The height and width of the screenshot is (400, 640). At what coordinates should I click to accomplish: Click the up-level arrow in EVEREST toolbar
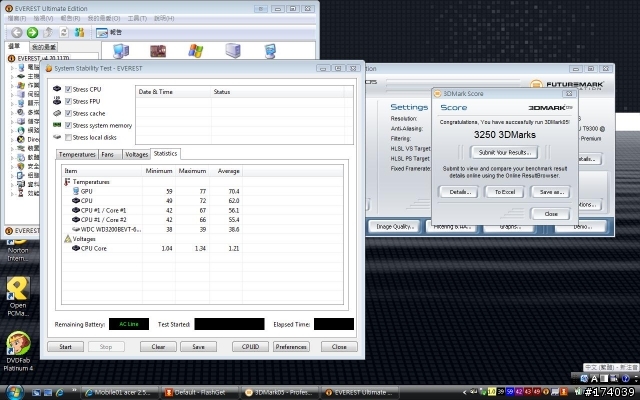point(48,32)
